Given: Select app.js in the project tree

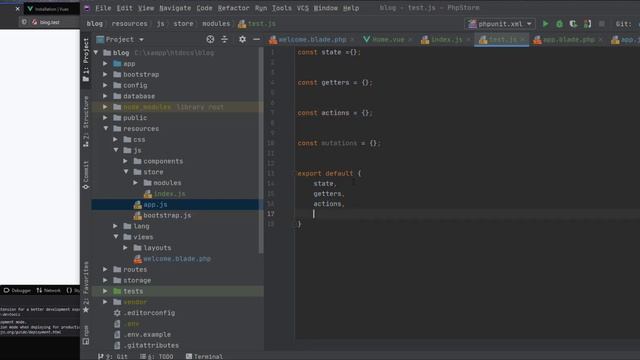Looking at the screenshot, I should point(155,204).
